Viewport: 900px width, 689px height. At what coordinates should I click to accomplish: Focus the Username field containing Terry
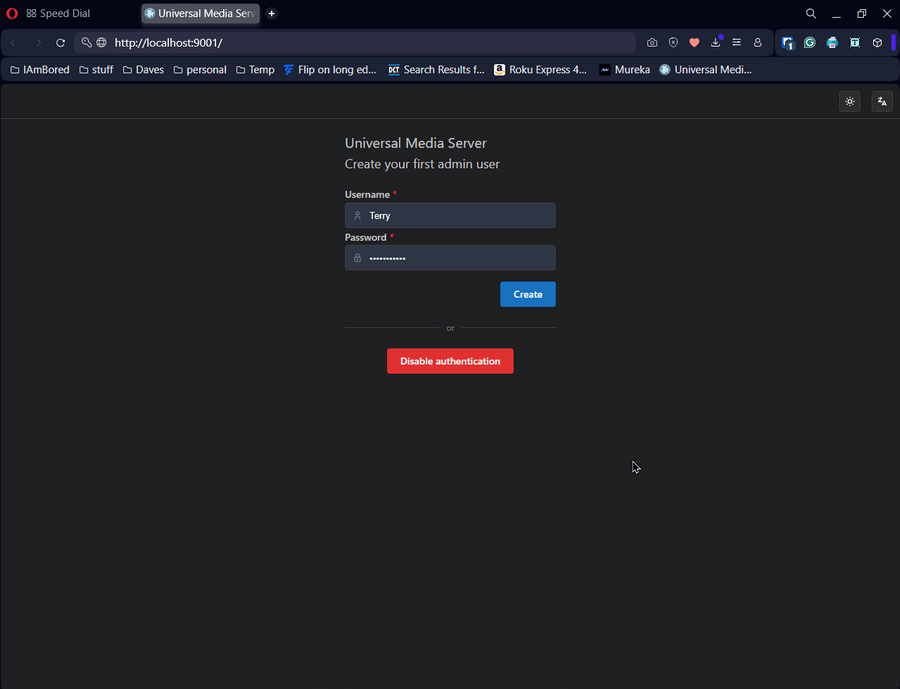pos(450,215)
